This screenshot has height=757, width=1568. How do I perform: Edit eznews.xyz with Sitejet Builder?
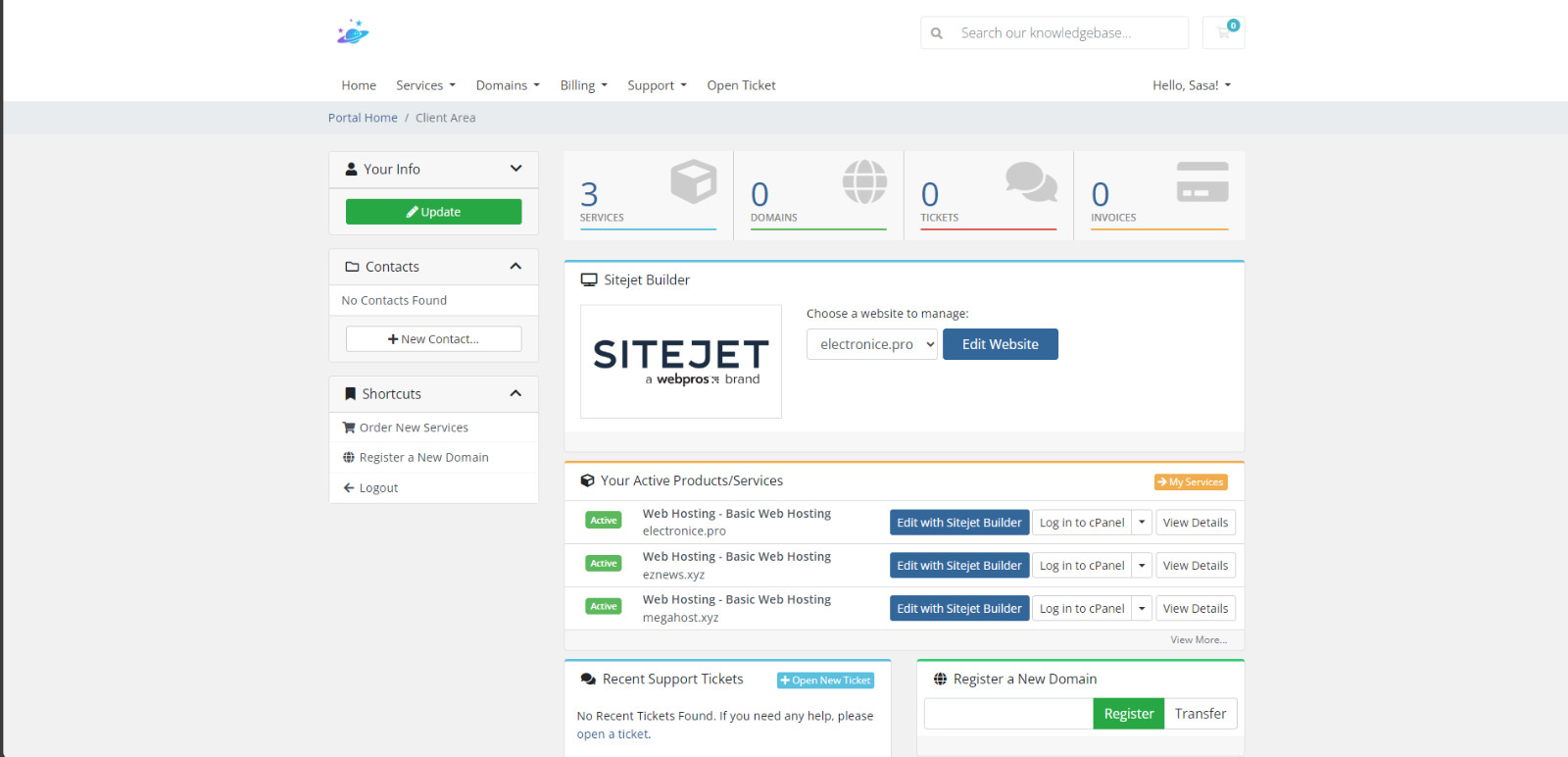point(959,566)
